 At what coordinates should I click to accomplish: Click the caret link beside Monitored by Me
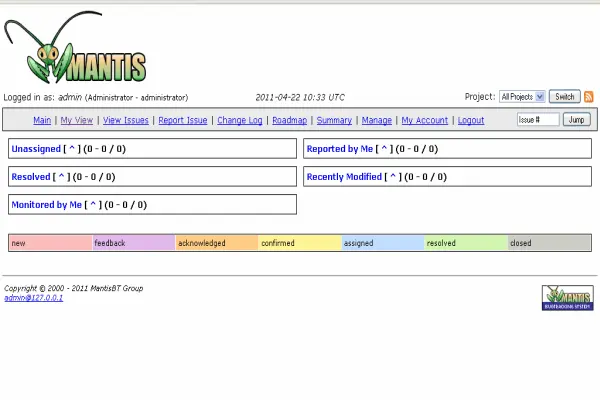93,205
